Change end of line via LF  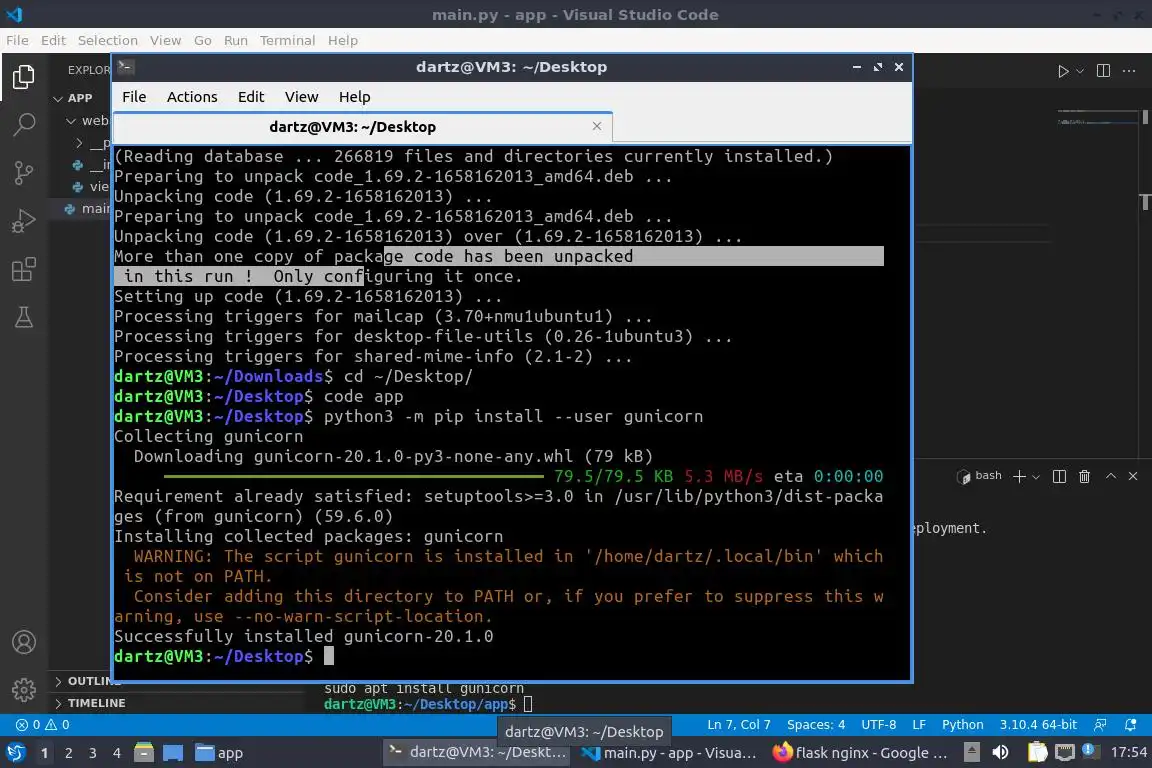[x=919, y=725]
